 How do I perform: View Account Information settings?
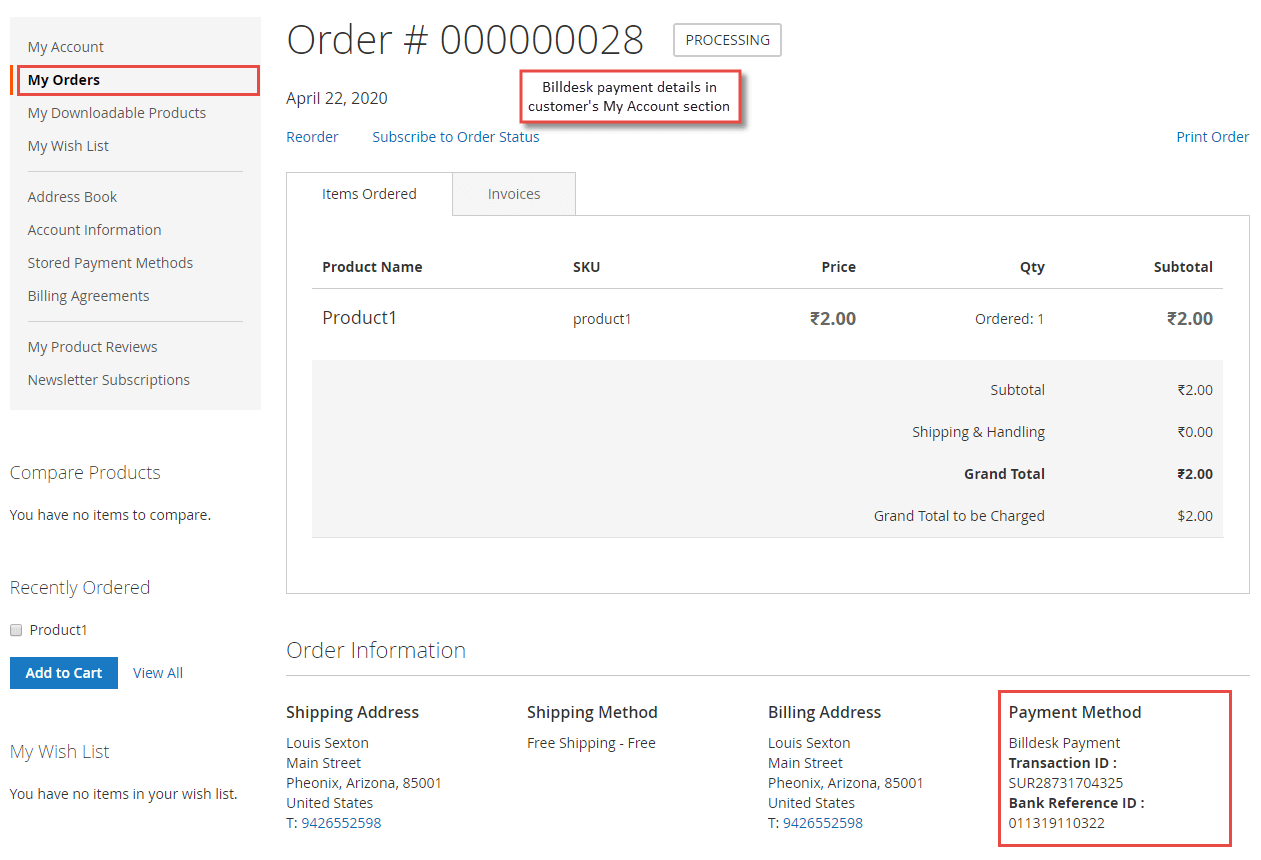click(x=94, y=229)
